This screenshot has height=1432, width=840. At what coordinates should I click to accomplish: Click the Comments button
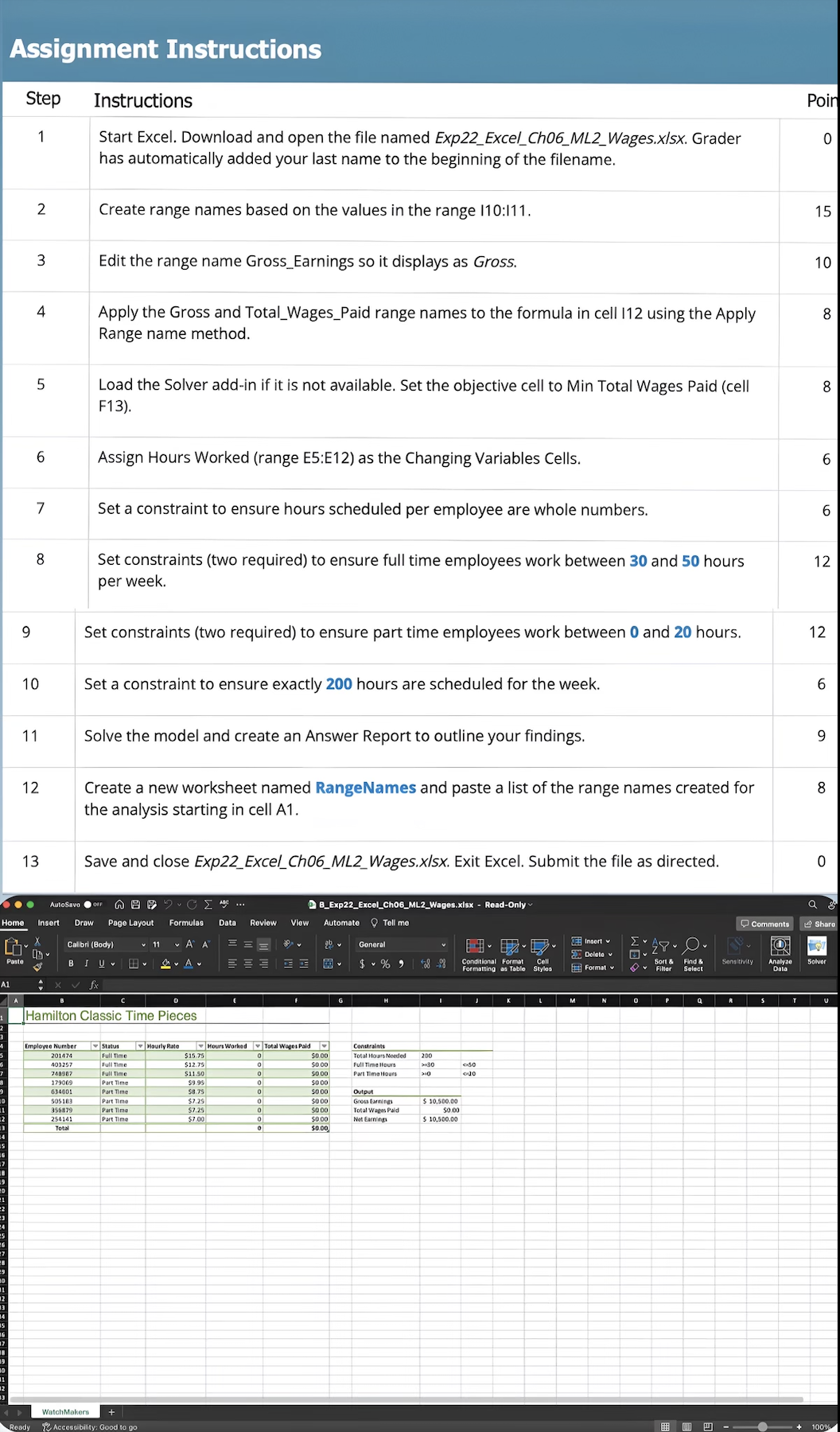(764, 924)
